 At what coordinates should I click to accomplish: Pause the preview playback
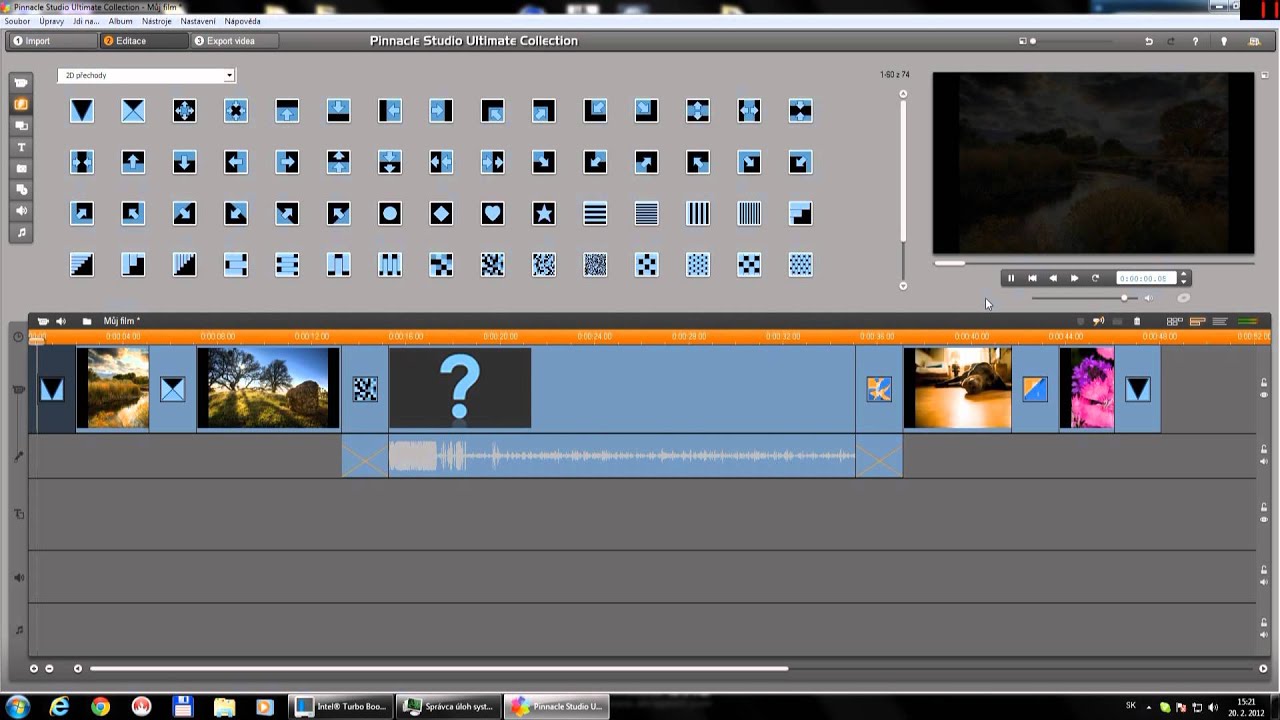click(1011, 278)
